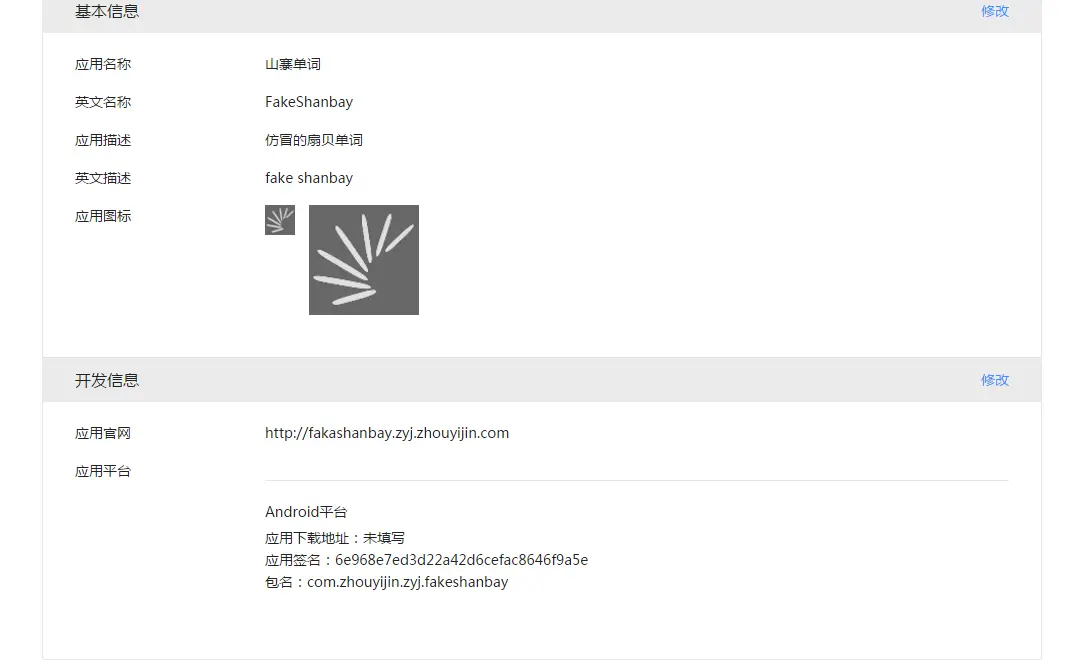Open 修改 link in 基本信息 header

[995, 11]
